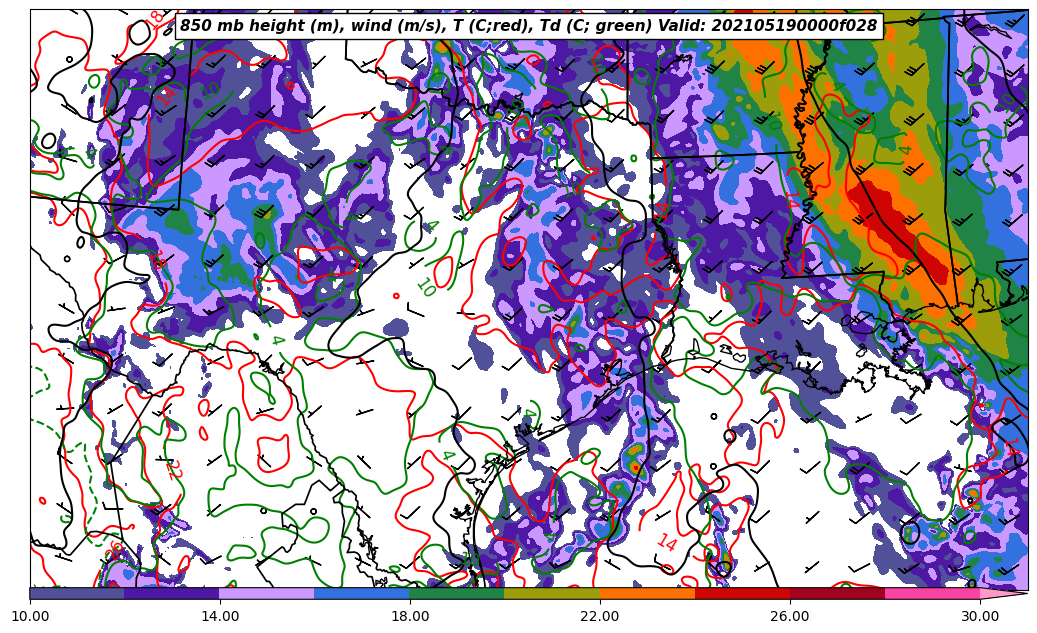Image resolution: width=1037 pixels, height=633 pixels.
Task: Select the lavender colorbar segment
Action: click(x=266, y=593)
